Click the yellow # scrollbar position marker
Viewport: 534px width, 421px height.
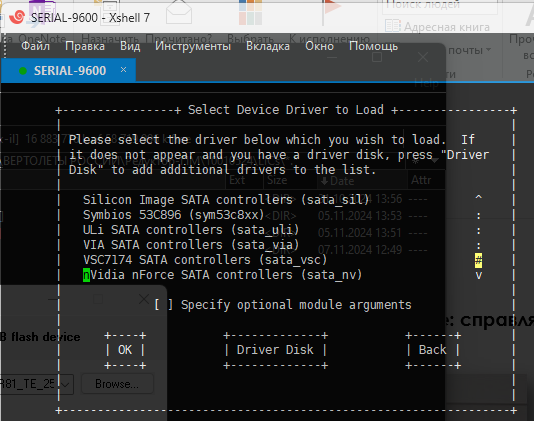point(478,261)
